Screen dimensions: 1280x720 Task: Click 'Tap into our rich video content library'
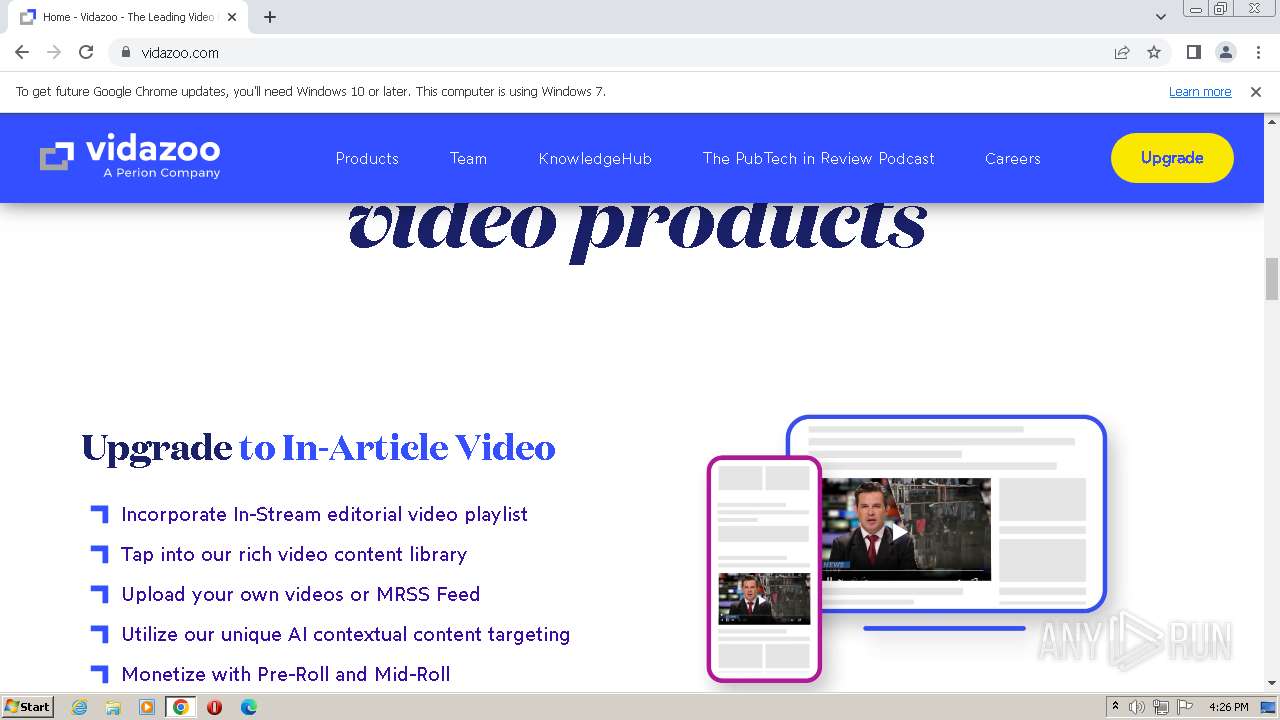pyautogui.click(x=294, y=554)
